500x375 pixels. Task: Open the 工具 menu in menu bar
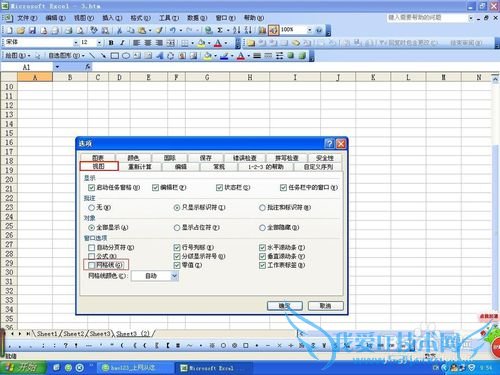[169, 18]
